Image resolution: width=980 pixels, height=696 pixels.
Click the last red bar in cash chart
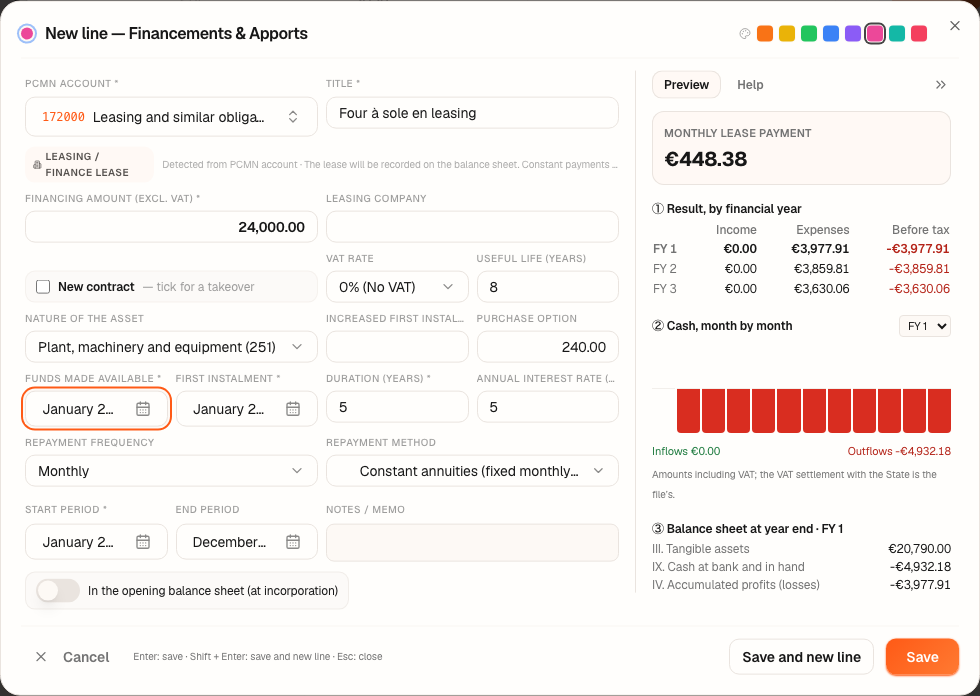click(939, 410)
